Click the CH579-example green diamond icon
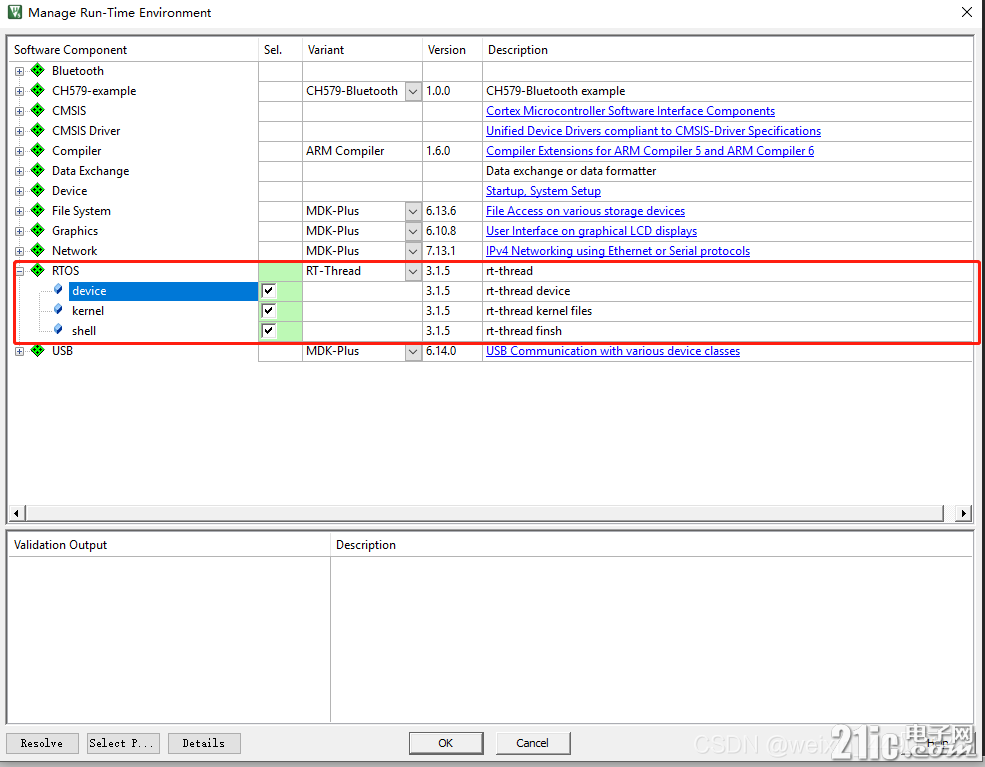Screen dimensions: 985x767 pyautogui.click(x=38, y=90)
